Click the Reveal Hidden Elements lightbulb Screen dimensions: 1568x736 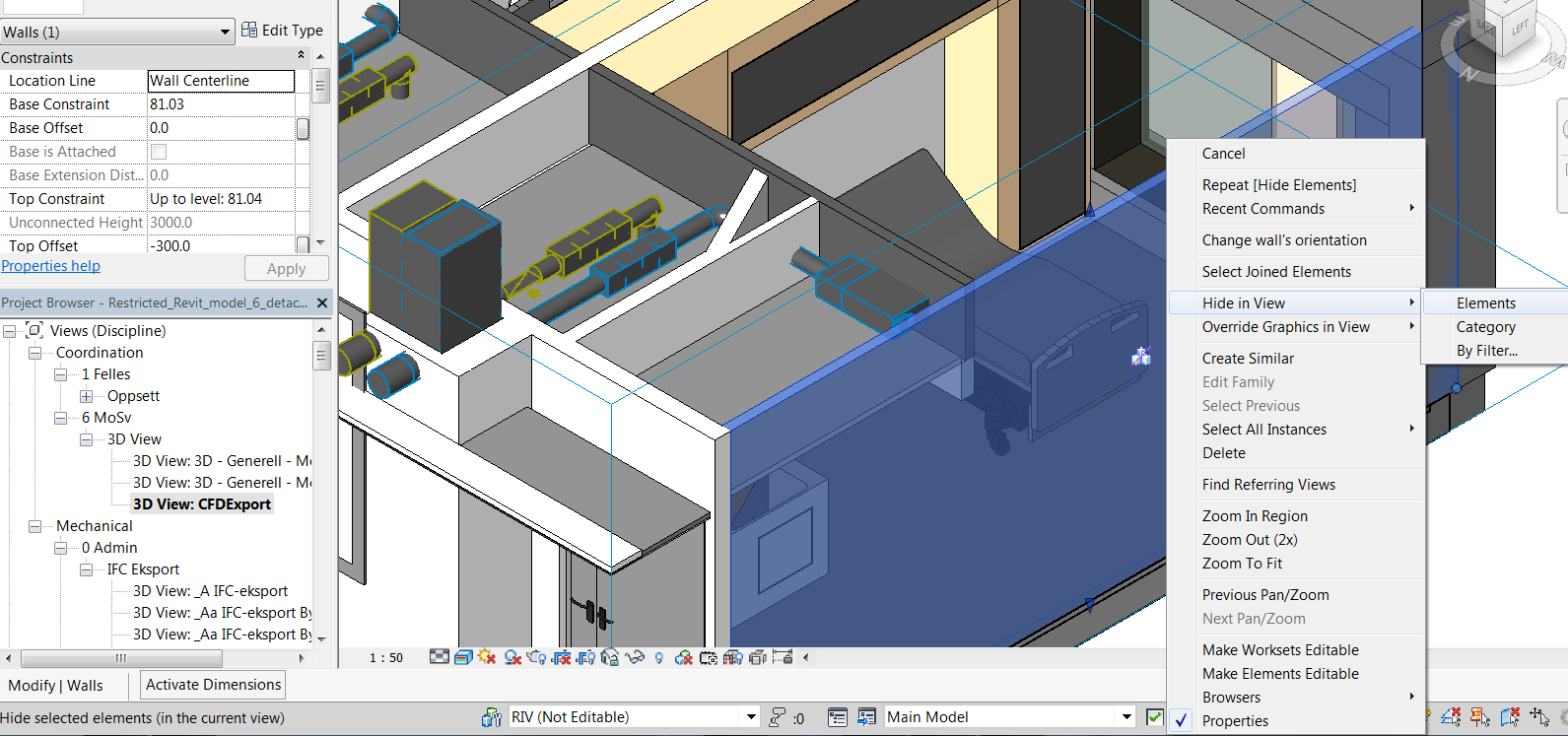tap(659, 657)
